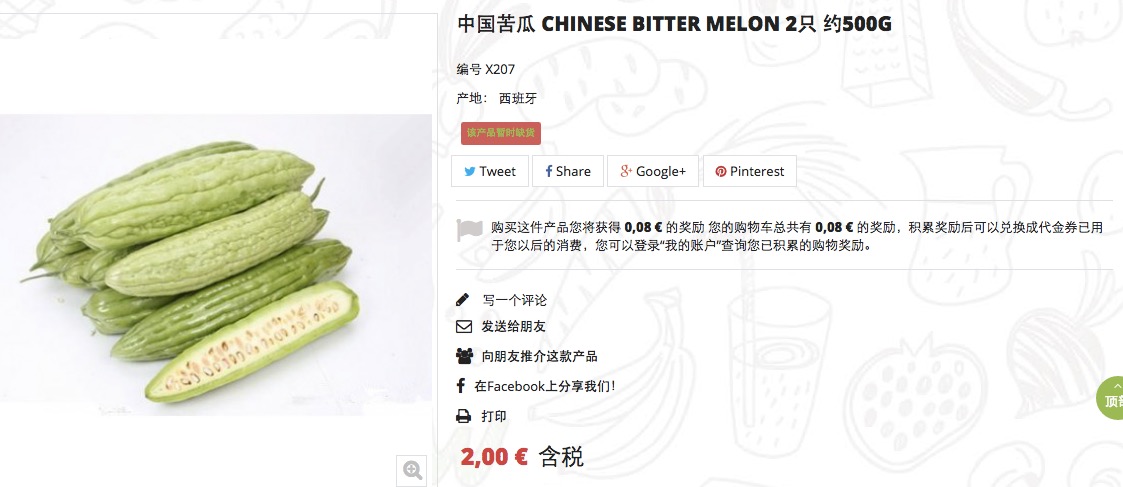Click the printer icon
Viewport: 1123px width, 487px height.
click(463, 416)
